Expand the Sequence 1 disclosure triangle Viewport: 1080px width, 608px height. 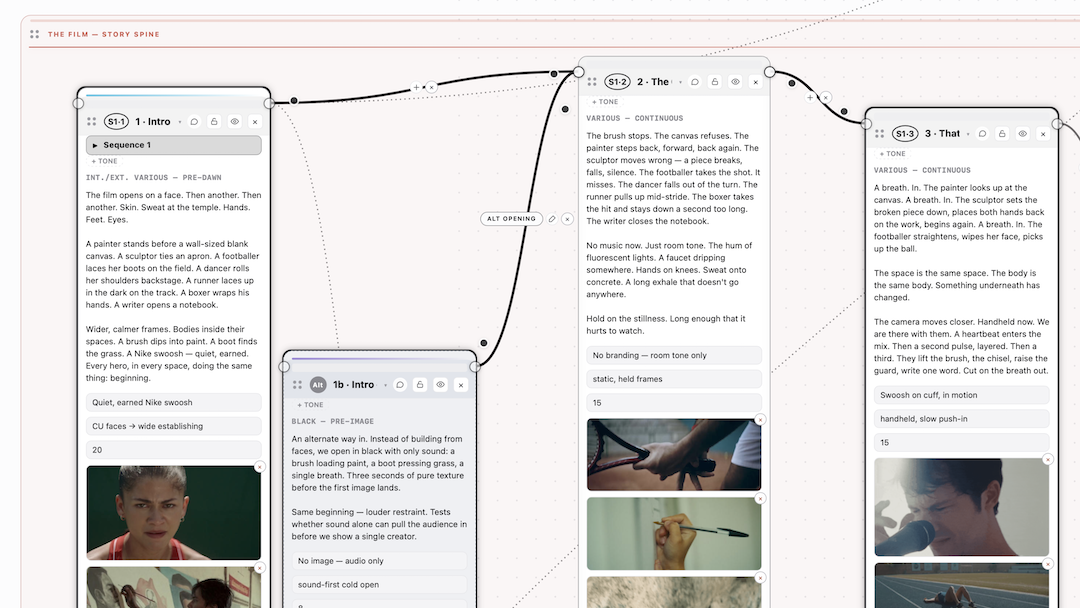pos(95,145)
